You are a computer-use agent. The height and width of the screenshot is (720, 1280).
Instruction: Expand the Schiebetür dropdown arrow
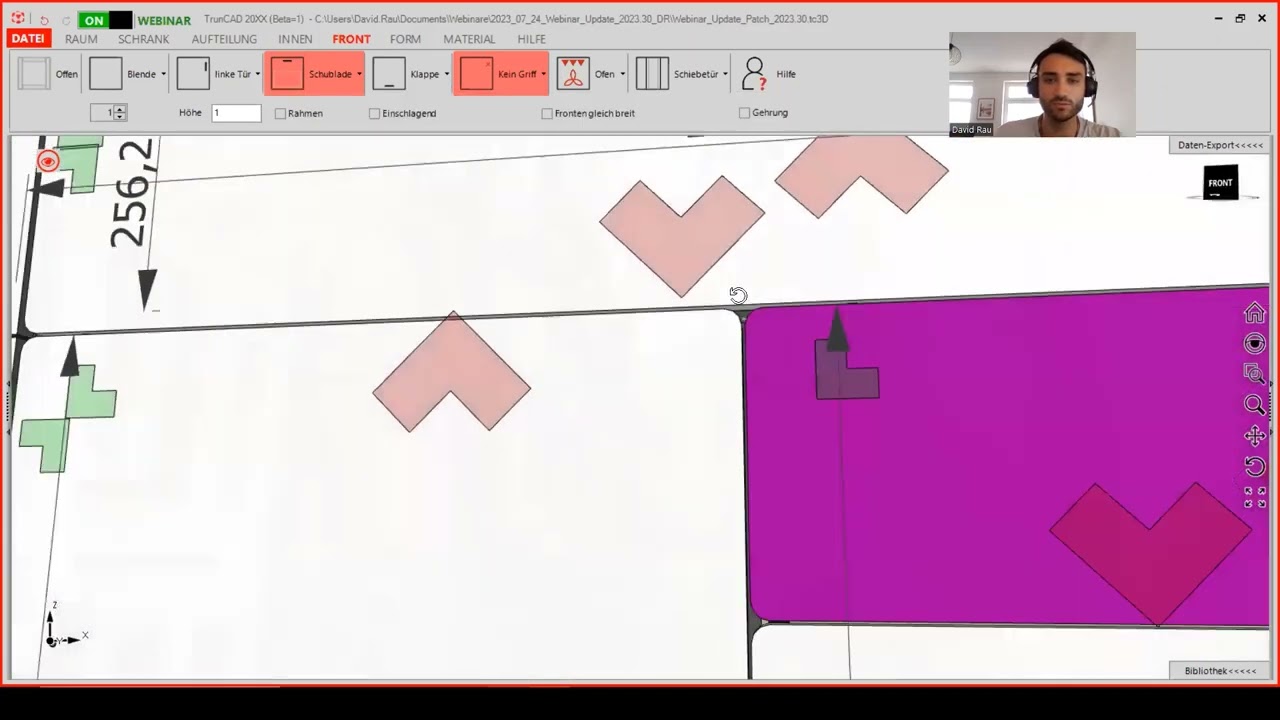[725, 74]
